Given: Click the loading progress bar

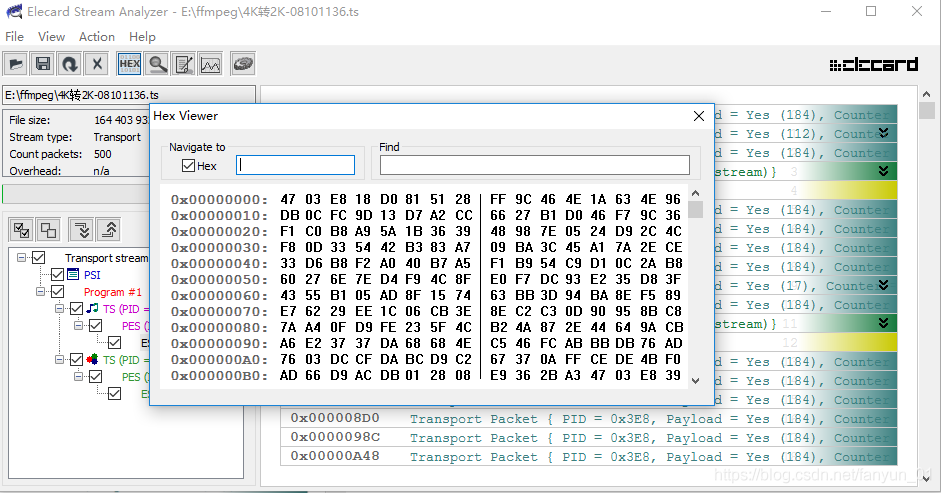Looking at the screenshot, I should pyautogui.click(x=76, y=194).
